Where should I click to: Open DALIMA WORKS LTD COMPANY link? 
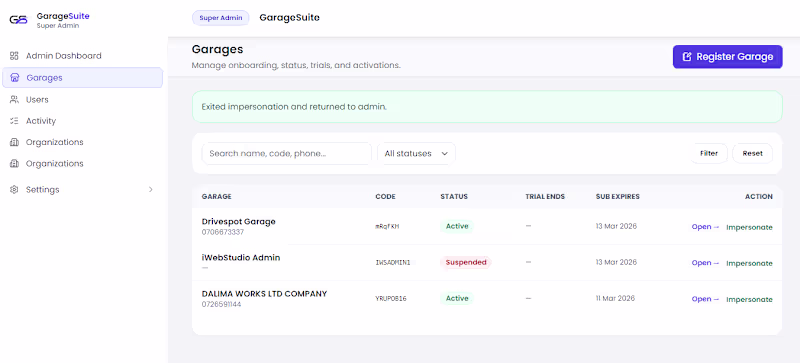point(706,299)
